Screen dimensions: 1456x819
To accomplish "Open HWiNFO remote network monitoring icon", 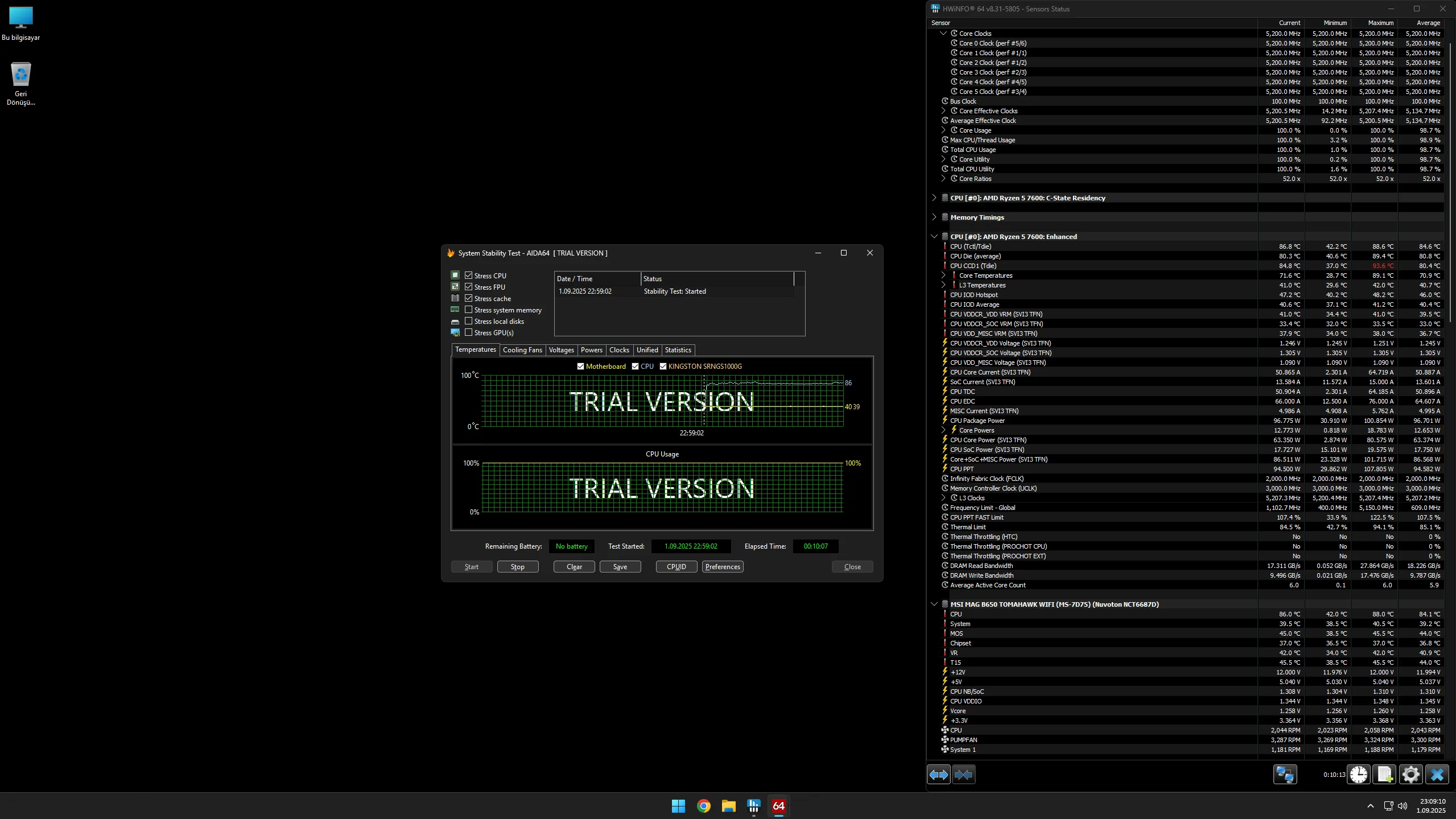I will (x=1285, y=775).
